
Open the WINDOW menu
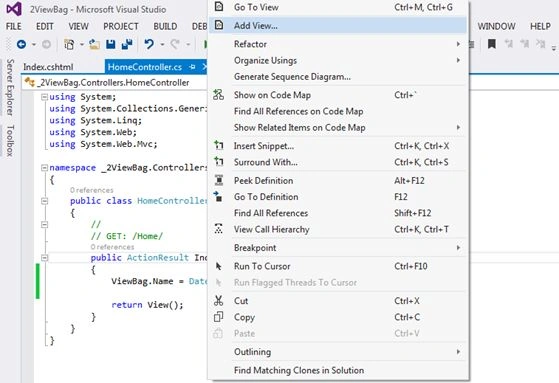(x=497, y=26)
